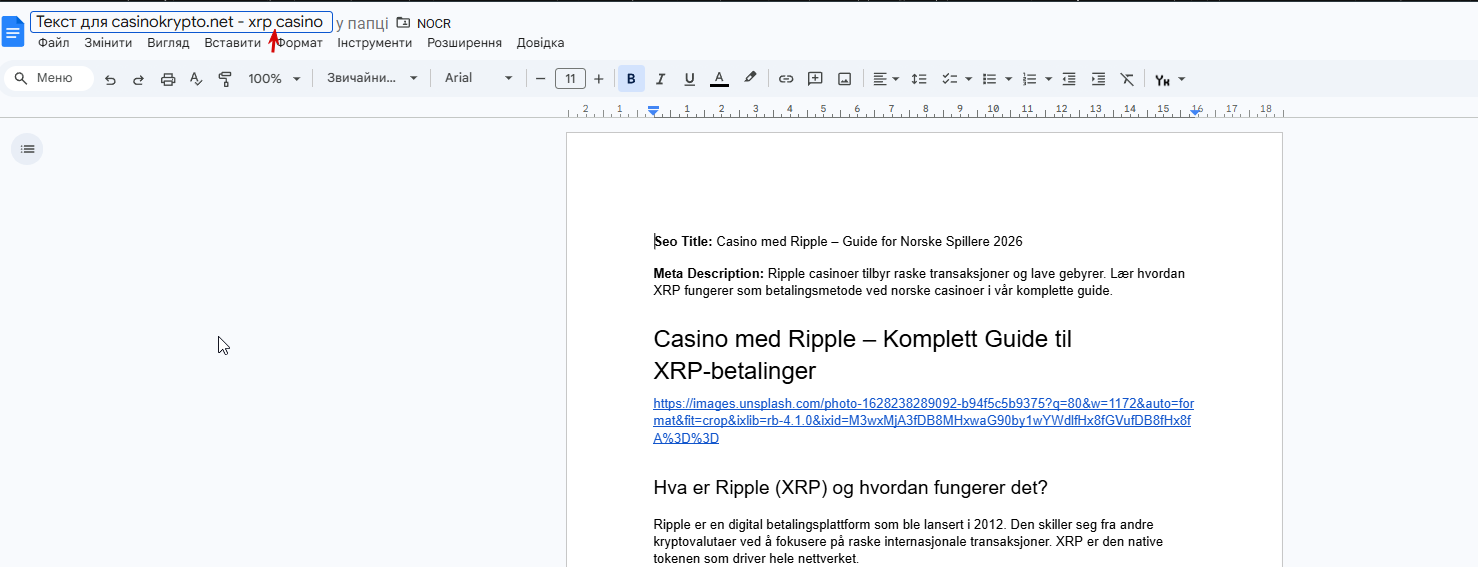This screenshot has height=567, width=1478.
Task: Click the font size input field
Action: click(x=570, y=79)
